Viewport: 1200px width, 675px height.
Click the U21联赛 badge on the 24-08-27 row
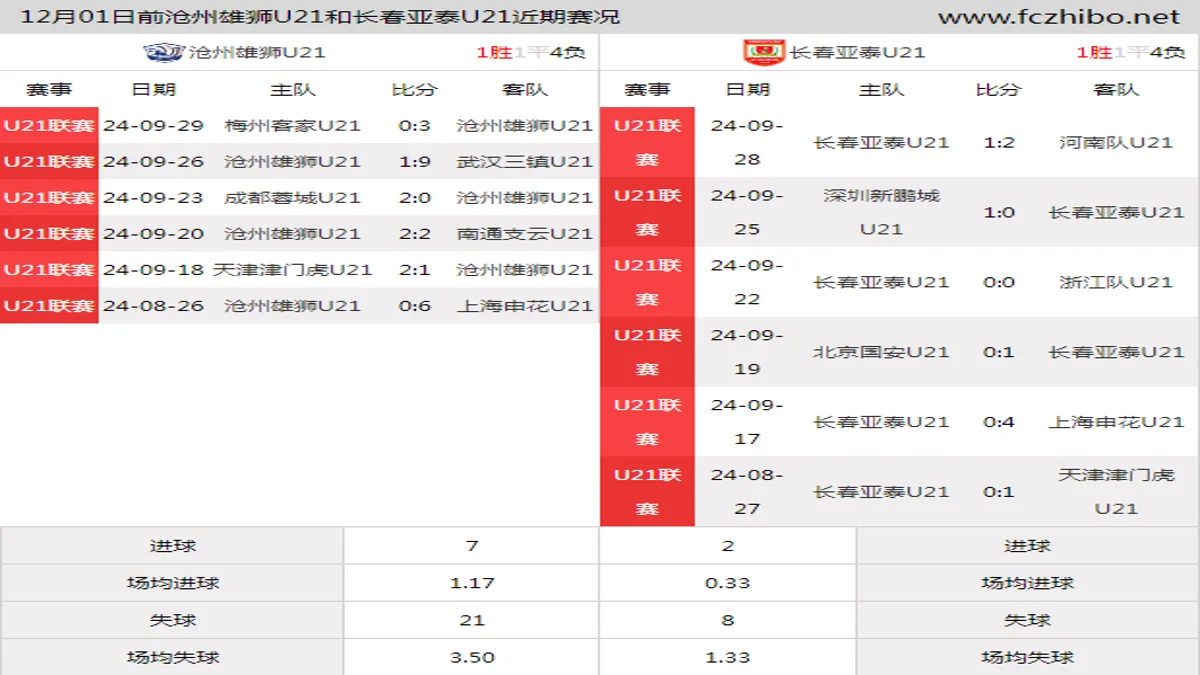coord(647,491)
